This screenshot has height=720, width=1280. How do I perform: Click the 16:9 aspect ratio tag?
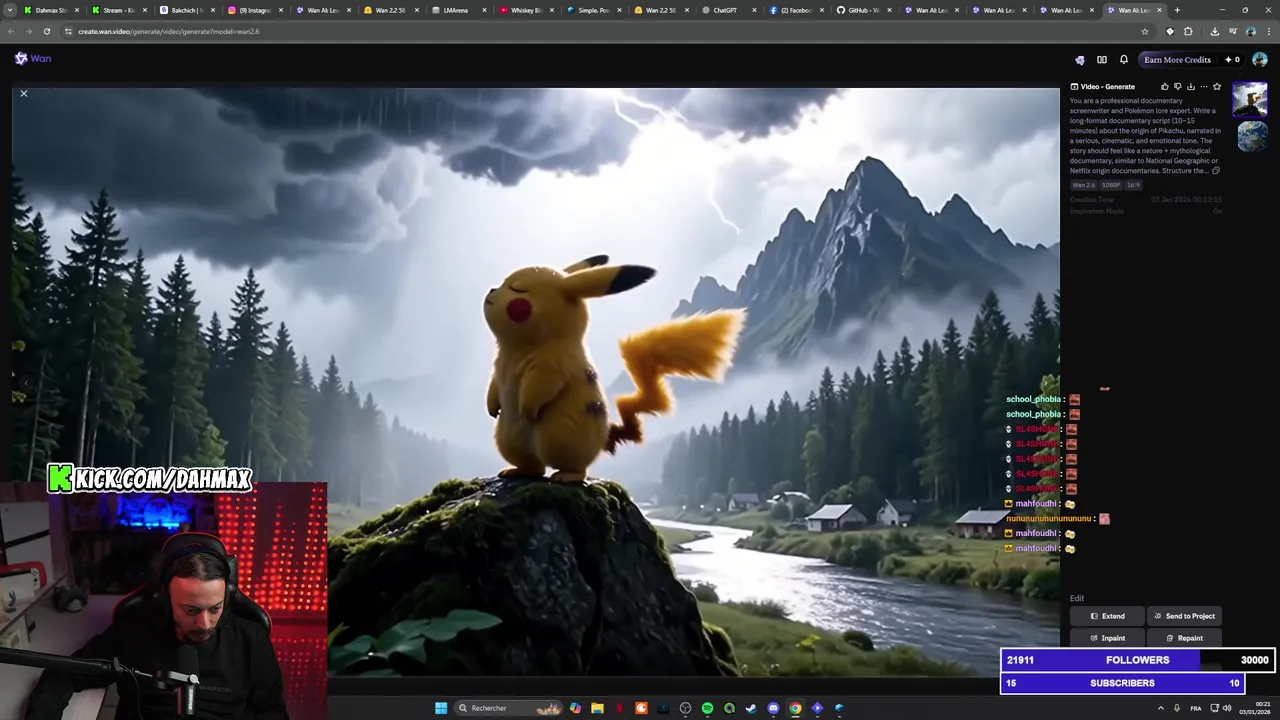pos(1133,185)
